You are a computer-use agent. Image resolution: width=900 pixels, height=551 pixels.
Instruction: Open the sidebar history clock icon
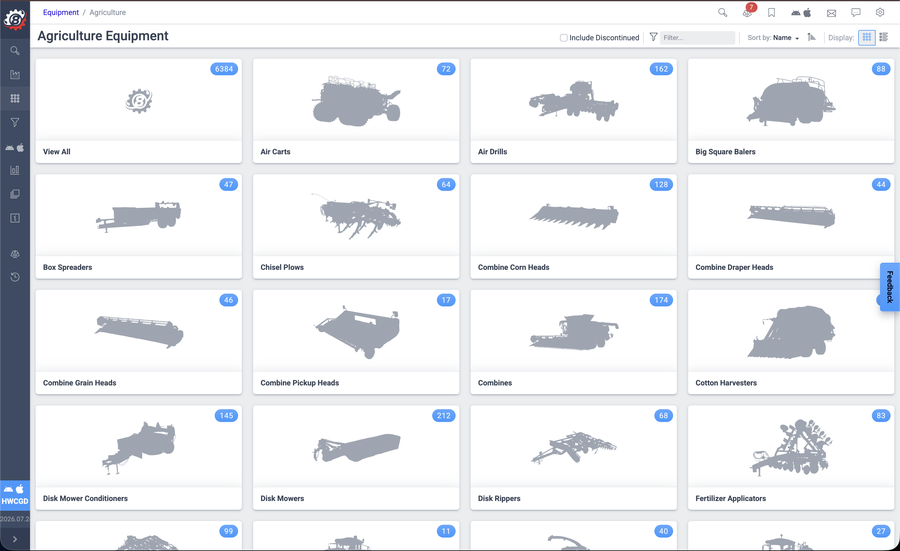pyautogui.click(x=15, y=277)
